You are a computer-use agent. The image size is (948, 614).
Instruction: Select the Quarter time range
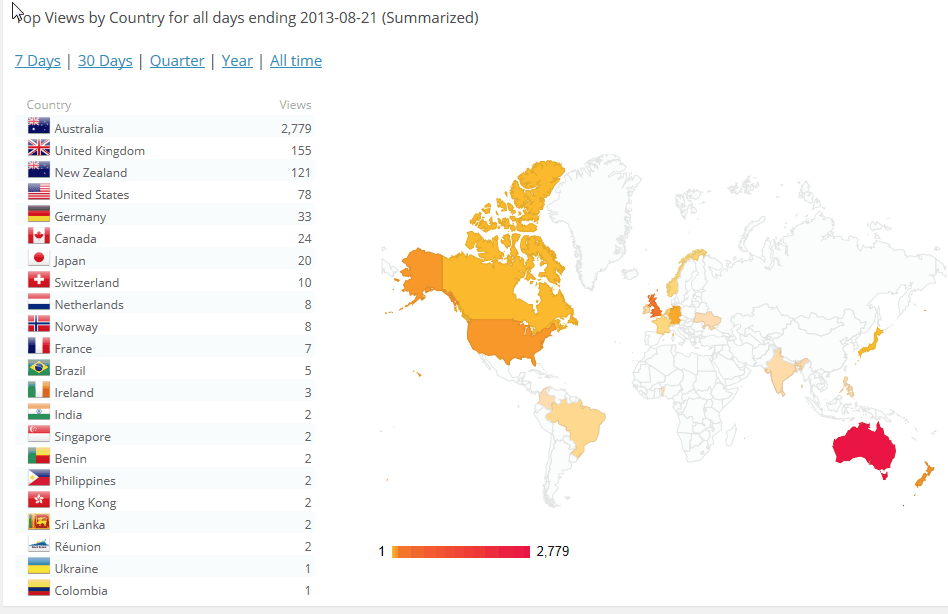tap(177, 61)
